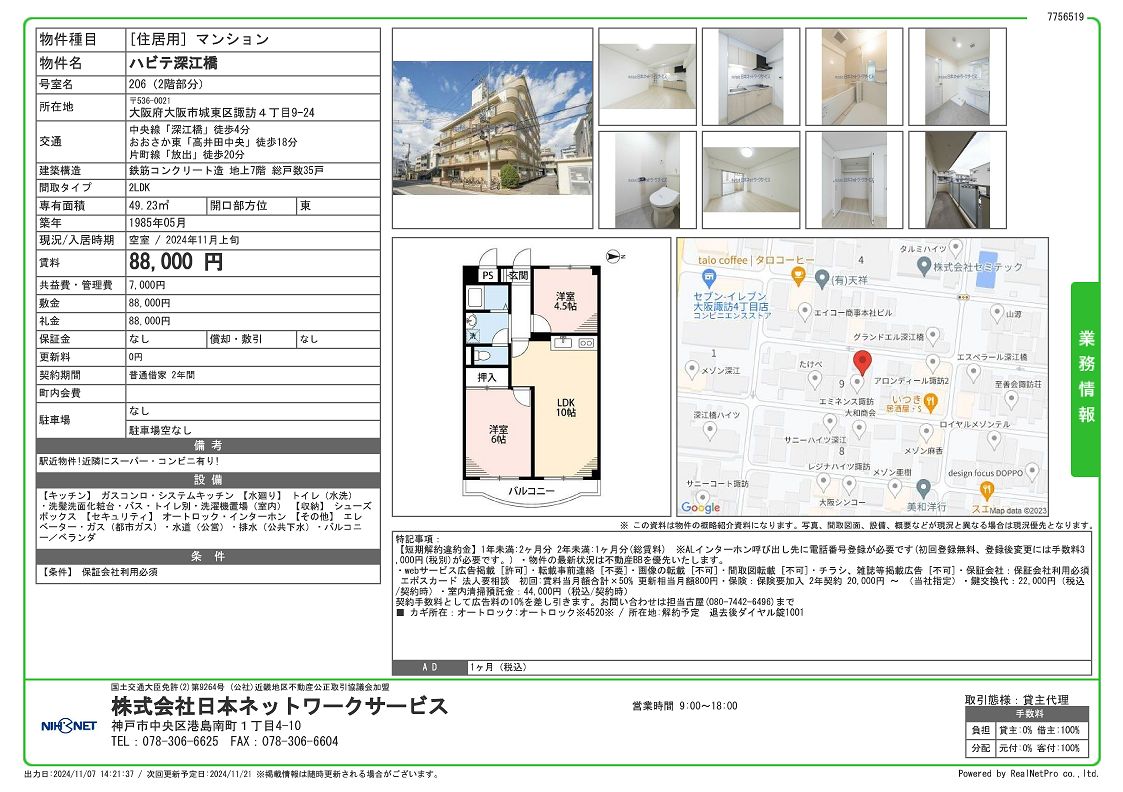Click the 中央線「深江橋」徒歩4分 access line
Image resolution: width=1123 pixels, height=792 pixels.
[x=190, y=130]
